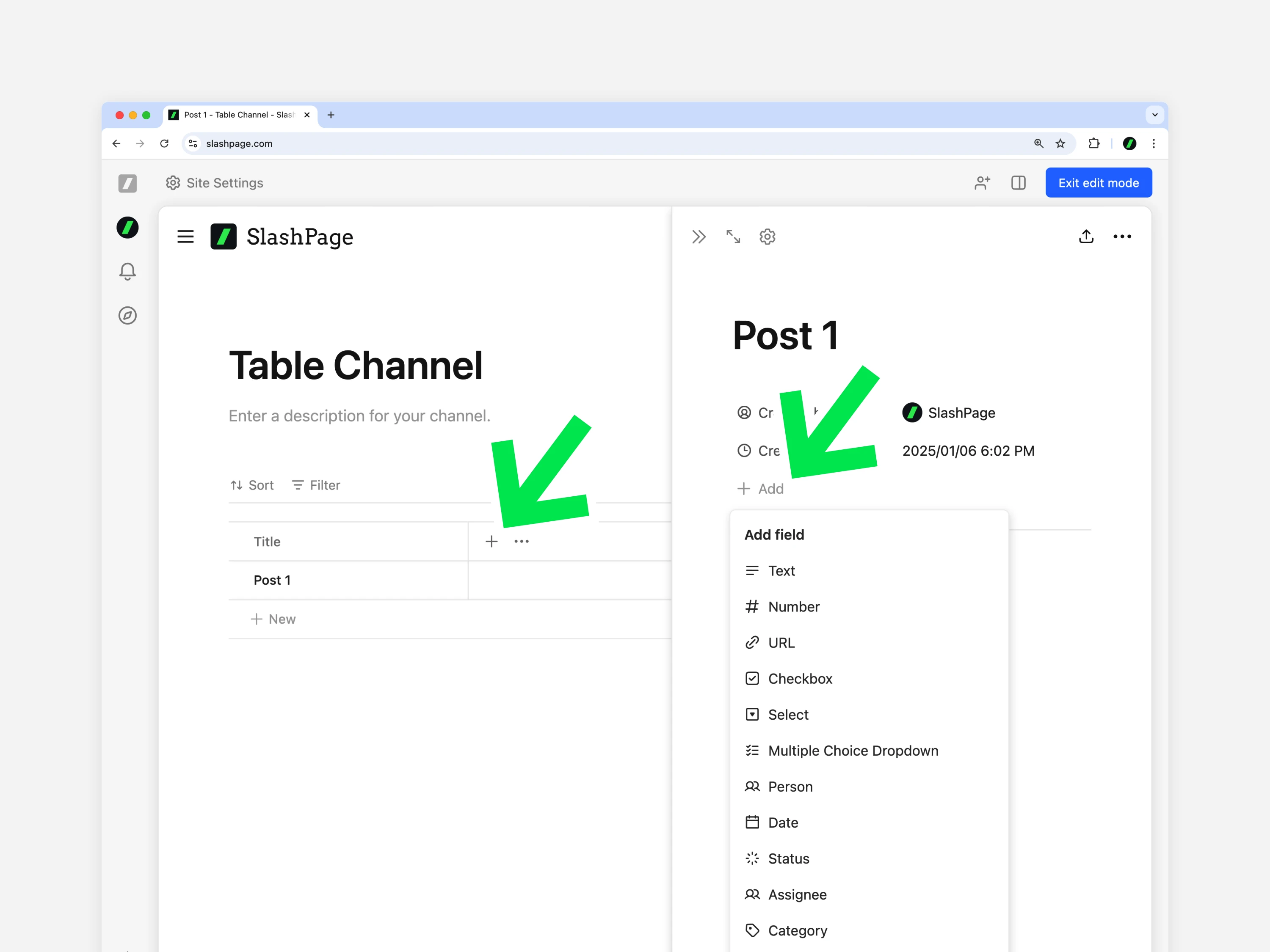
Task: Click the SlashPage logo in header
Action: pos(282,237)
